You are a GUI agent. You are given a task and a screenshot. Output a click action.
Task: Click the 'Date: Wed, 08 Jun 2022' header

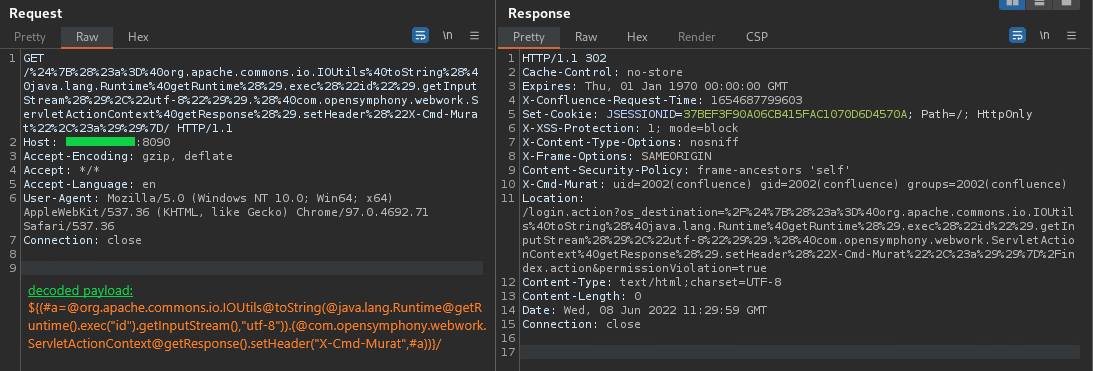point(644,310)
